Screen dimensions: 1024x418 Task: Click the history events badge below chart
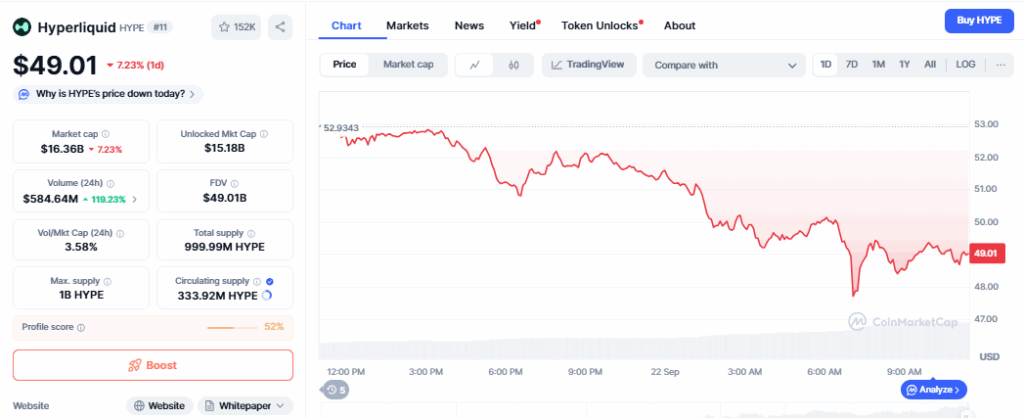(x=336, y=389)
